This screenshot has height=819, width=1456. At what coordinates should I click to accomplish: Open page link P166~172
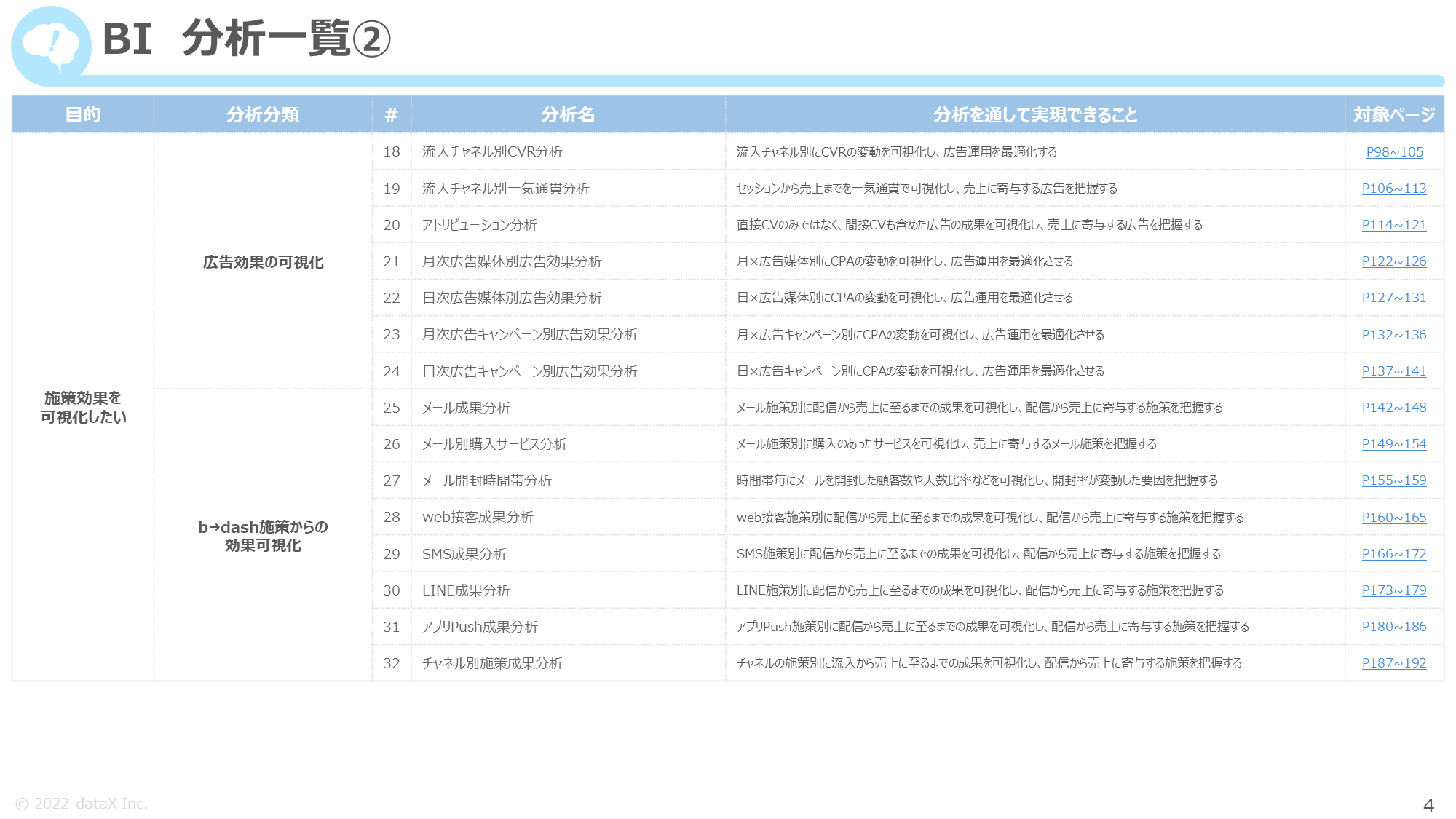click(x=1394, y=554)
